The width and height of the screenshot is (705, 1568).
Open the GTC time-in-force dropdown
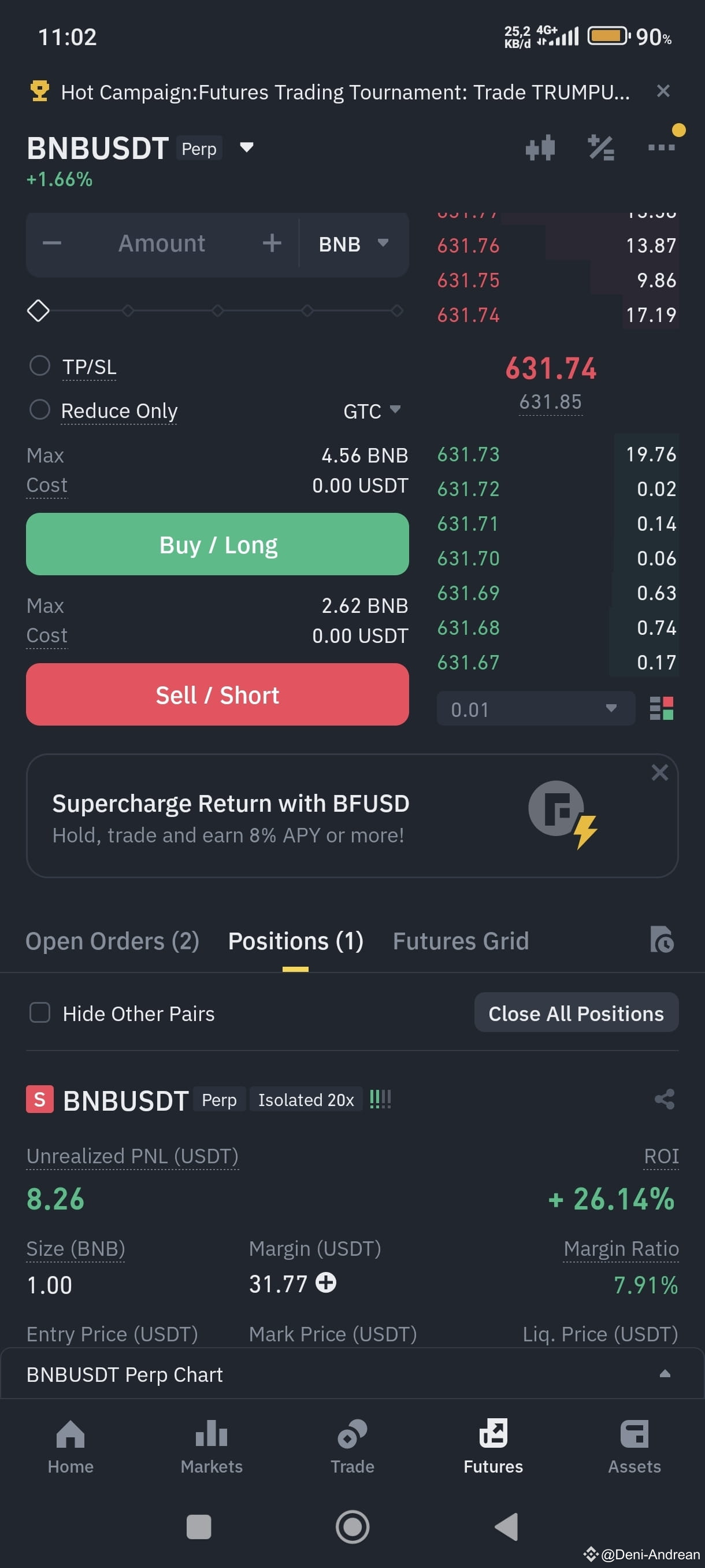click(372, 411)
